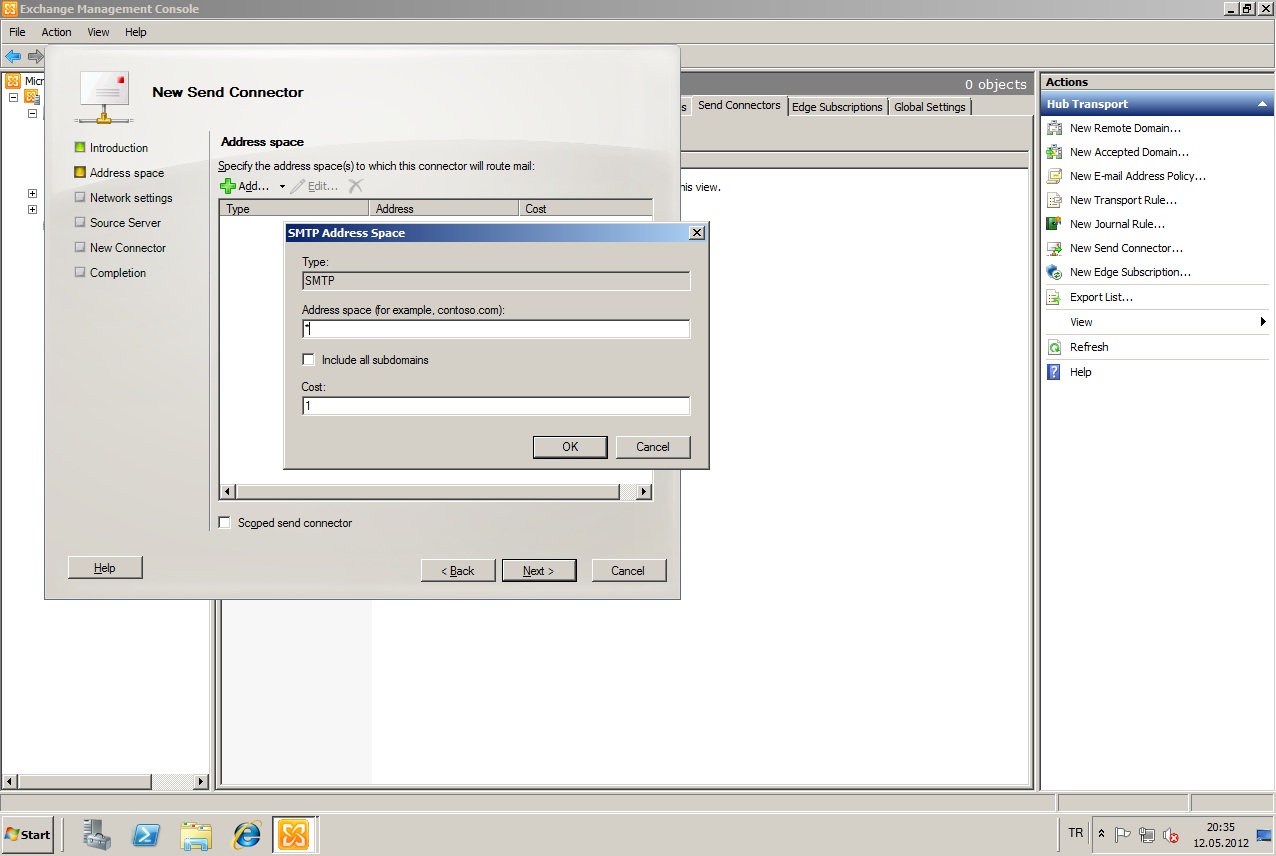1276x856 pixels.
Task: Click the New Transport Rule icon
Action: pyautogui.click(x=1053, y=200)
